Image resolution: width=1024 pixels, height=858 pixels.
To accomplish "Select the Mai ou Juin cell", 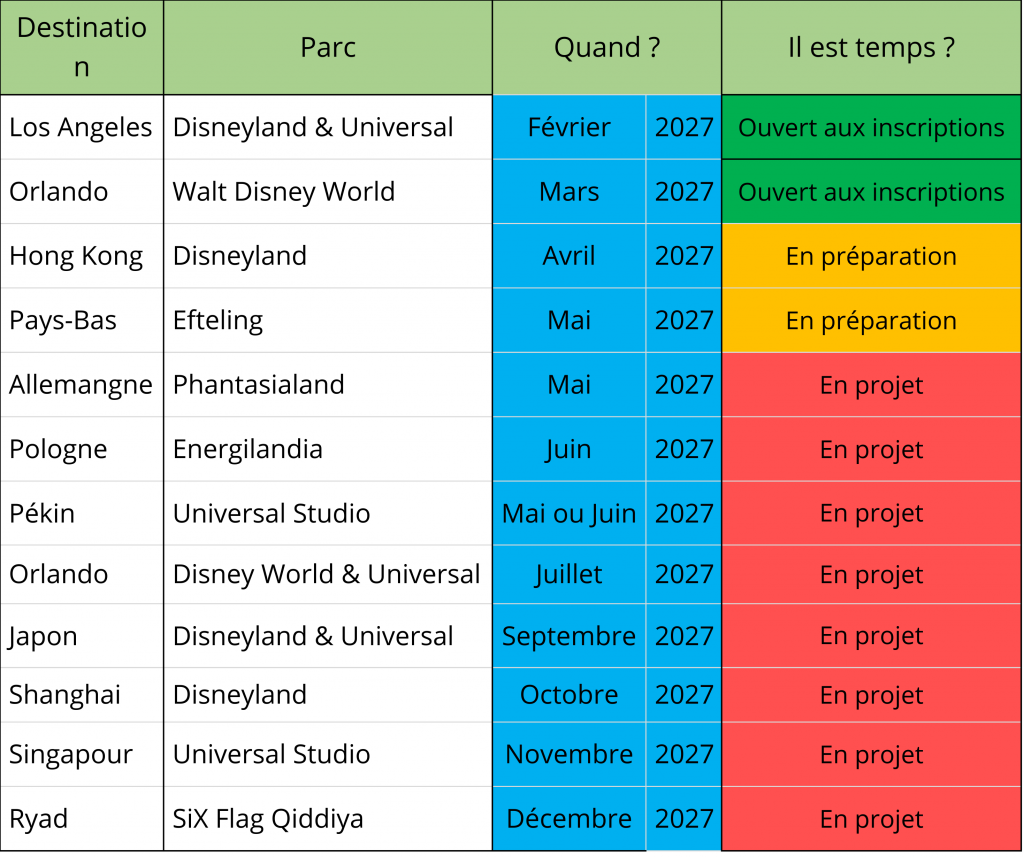I will (569, 514).
